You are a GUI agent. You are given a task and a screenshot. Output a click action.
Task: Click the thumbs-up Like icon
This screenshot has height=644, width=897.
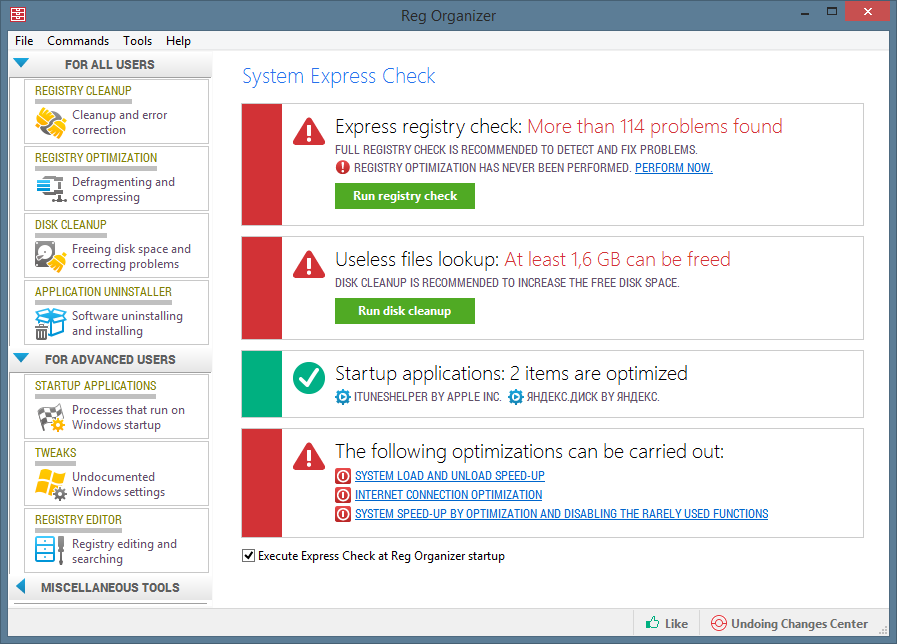point(652,623)
